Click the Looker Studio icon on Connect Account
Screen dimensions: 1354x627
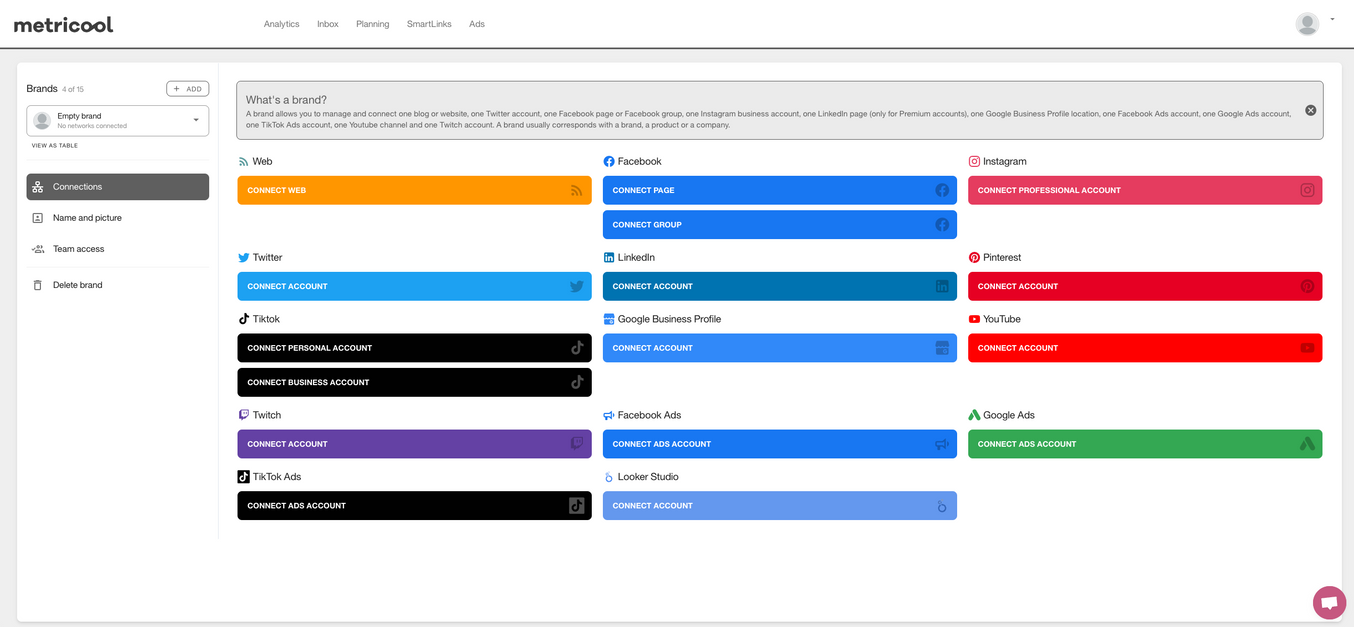[x=942, y=506]
